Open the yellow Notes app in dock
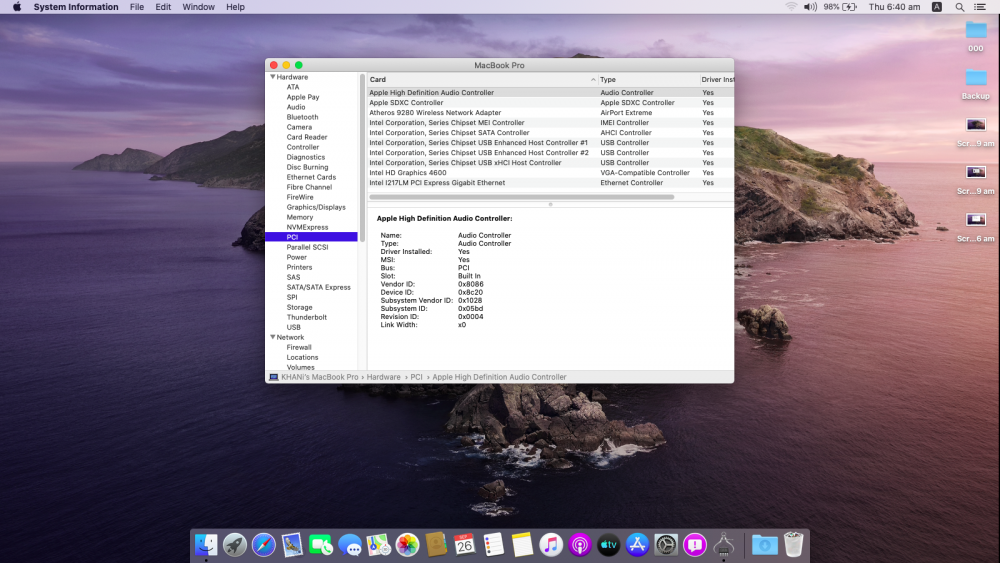 point(522,545)
